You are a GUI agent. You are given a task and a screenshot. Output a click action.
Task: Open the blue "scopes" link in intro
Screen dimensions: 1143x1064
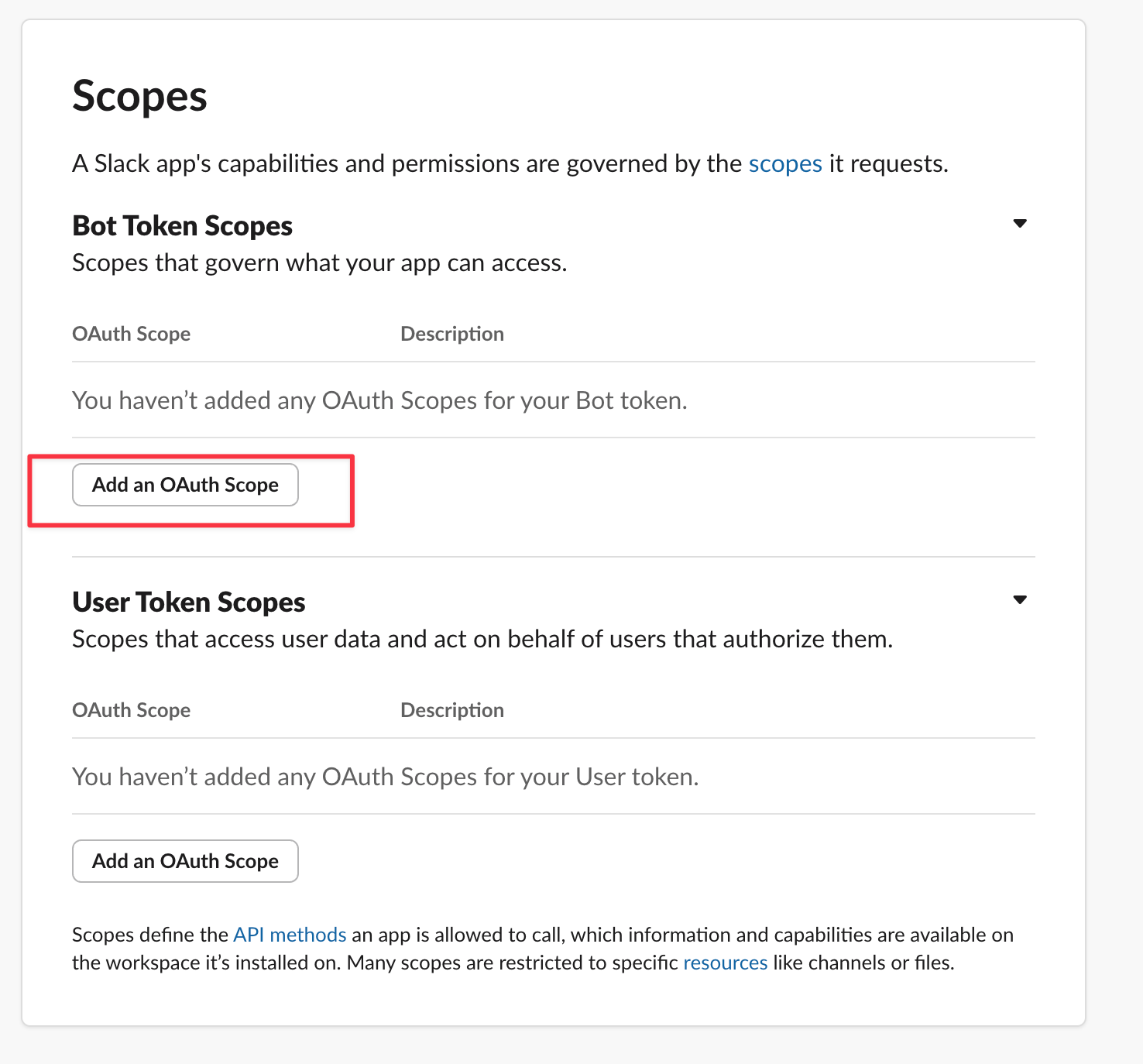(x=784, y=164)
